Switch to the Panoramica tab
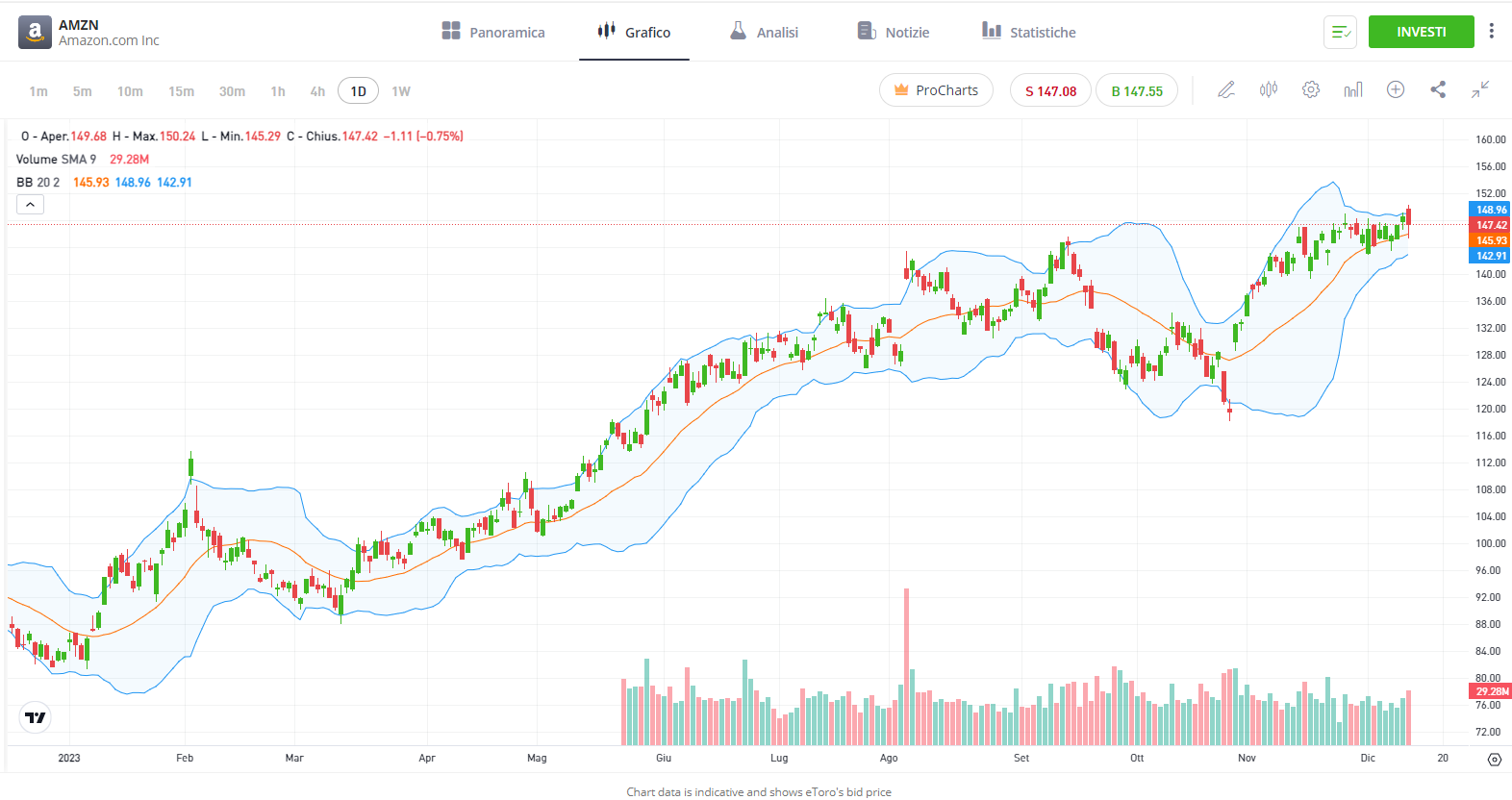The height and width of the screenshot is (800, 1512). (493, 32)
